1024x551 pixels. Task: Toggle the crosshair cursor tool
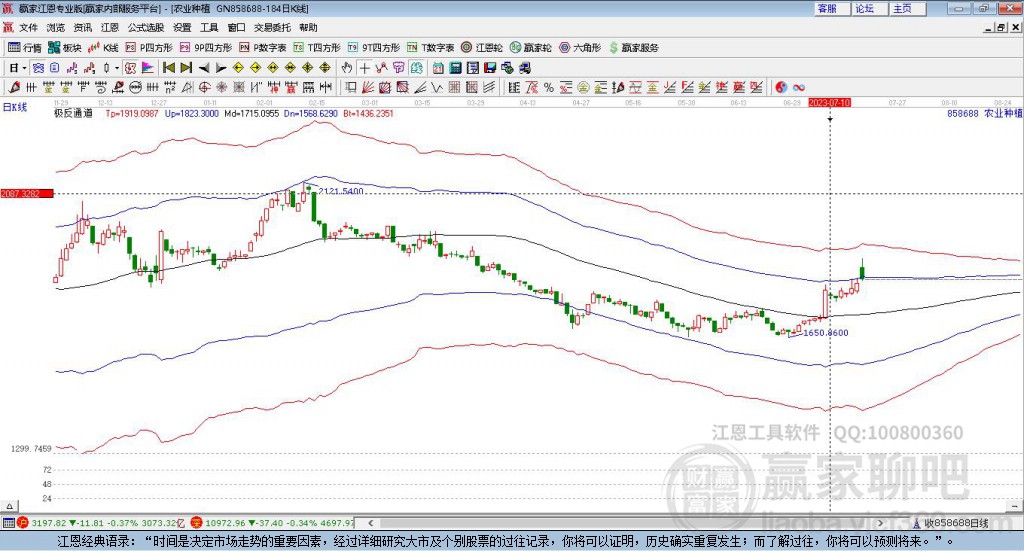[x=364, y=68]
